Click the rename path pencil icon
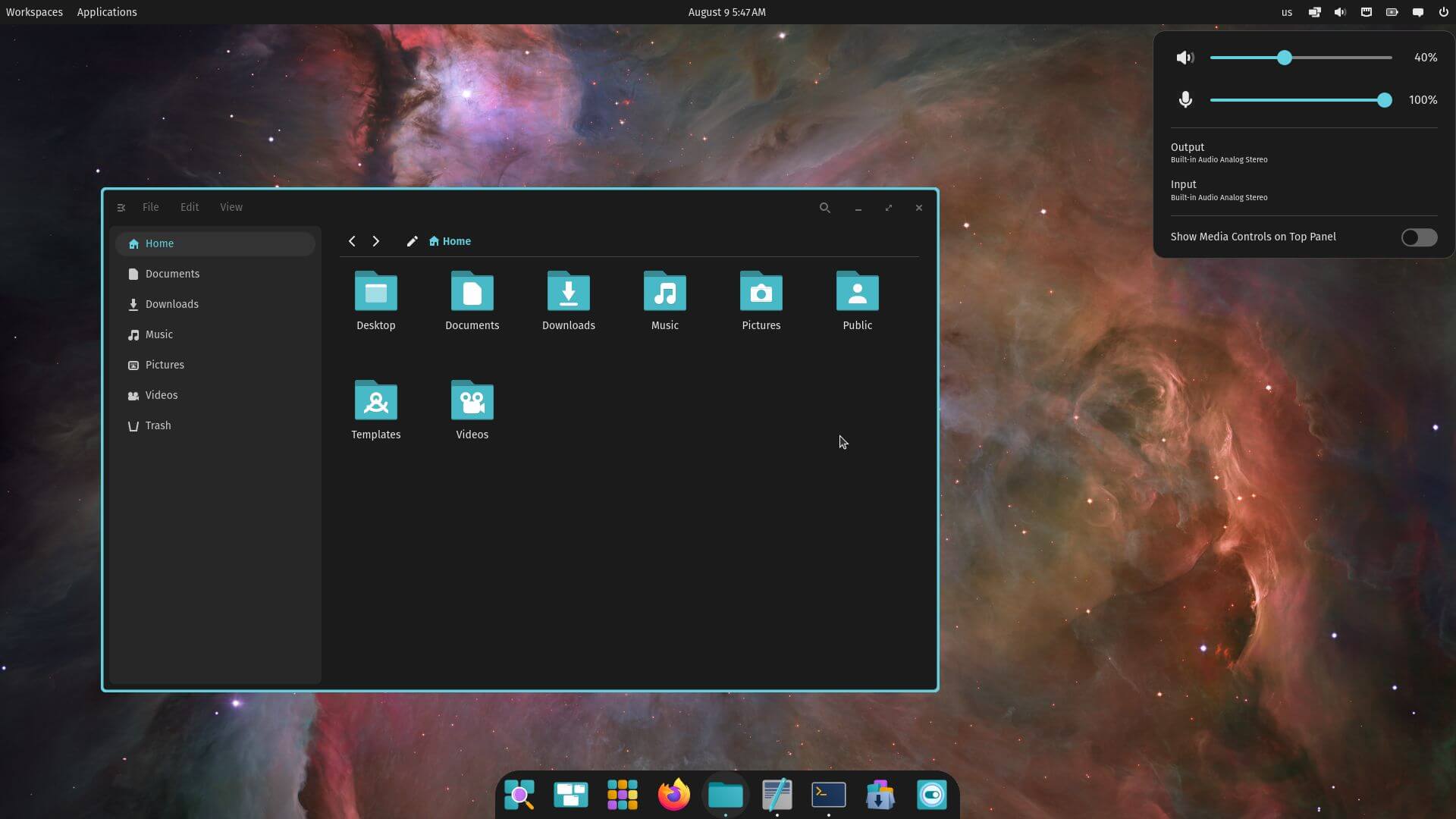This screenshot has width=1456, height=819. (x=412, y=241)
